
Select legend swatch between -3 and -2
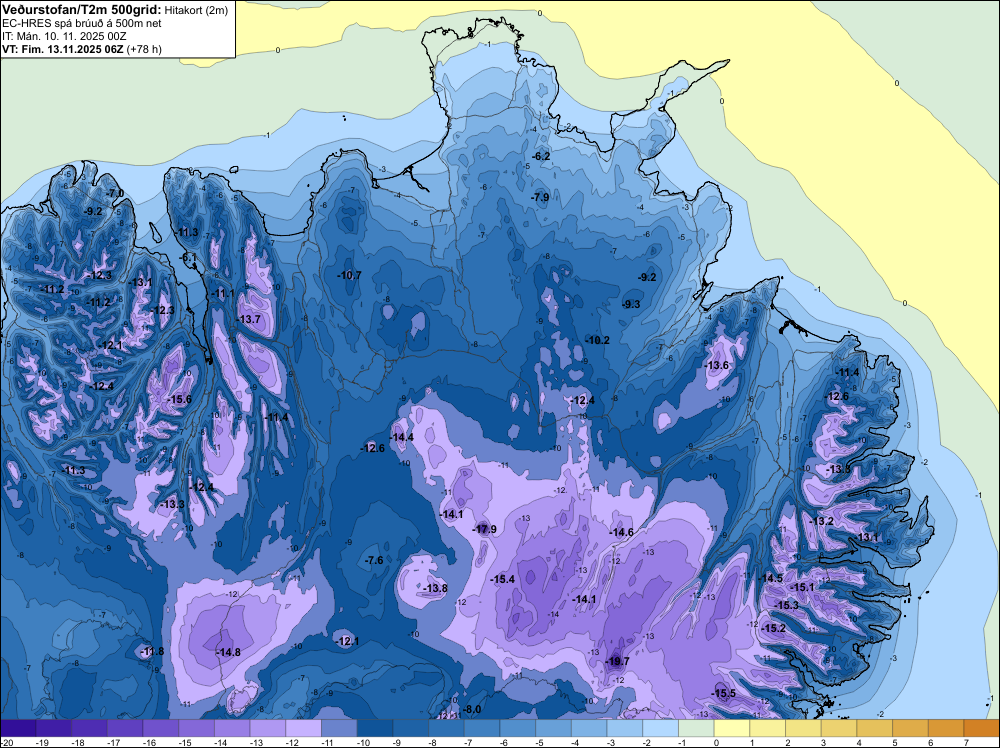coord(625,728)
